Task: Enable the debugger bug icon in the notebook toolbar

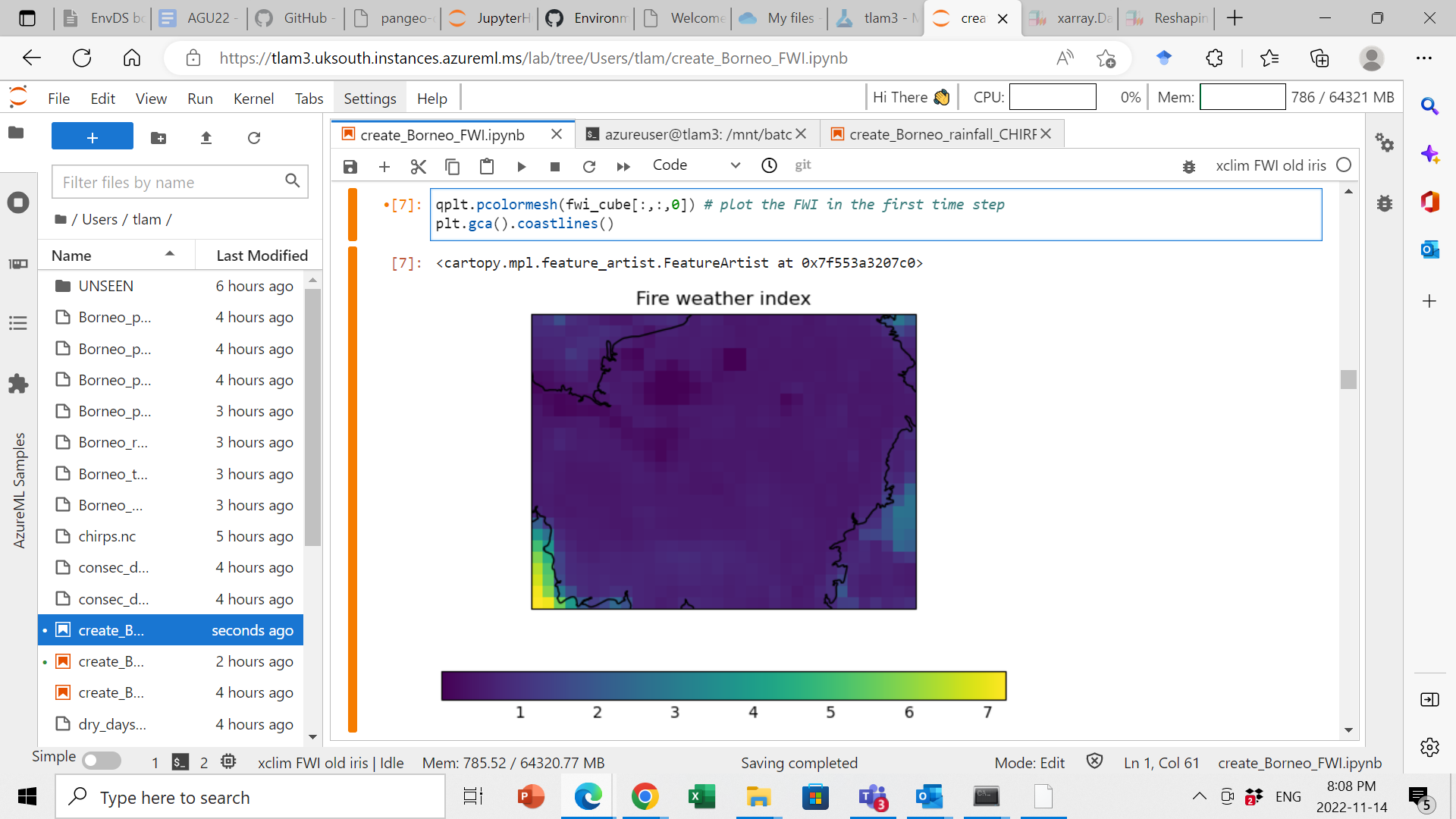Action: pos(1189,166)
